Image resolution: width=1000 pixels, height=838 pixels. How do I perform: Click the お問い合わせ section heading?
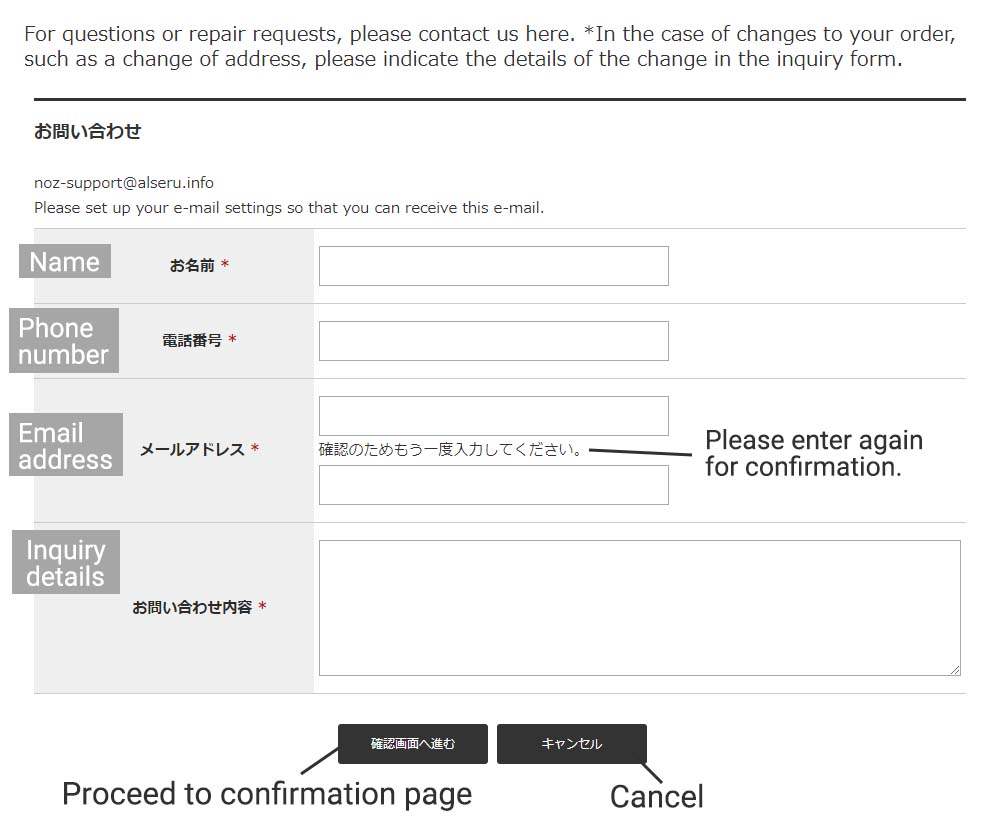click(87, 131)
